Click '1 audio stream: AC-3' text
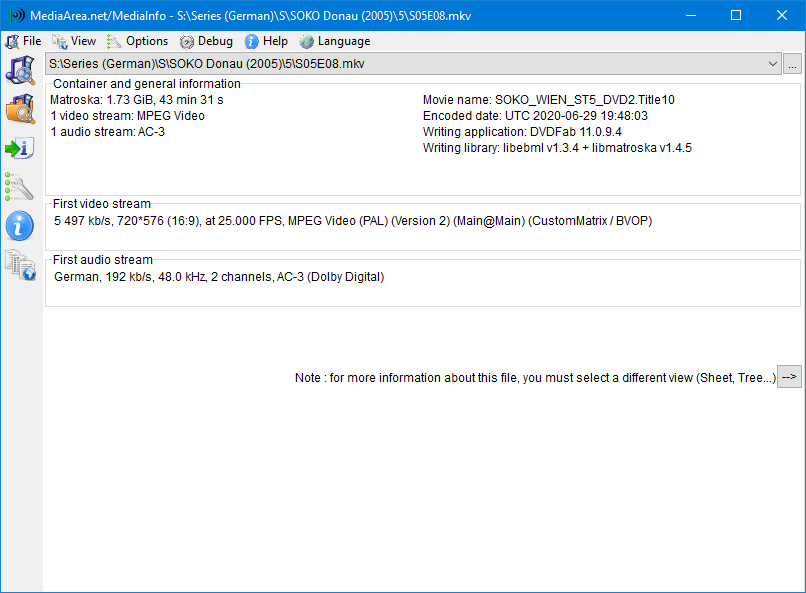The image size is (806, 593). click(107, 132)
